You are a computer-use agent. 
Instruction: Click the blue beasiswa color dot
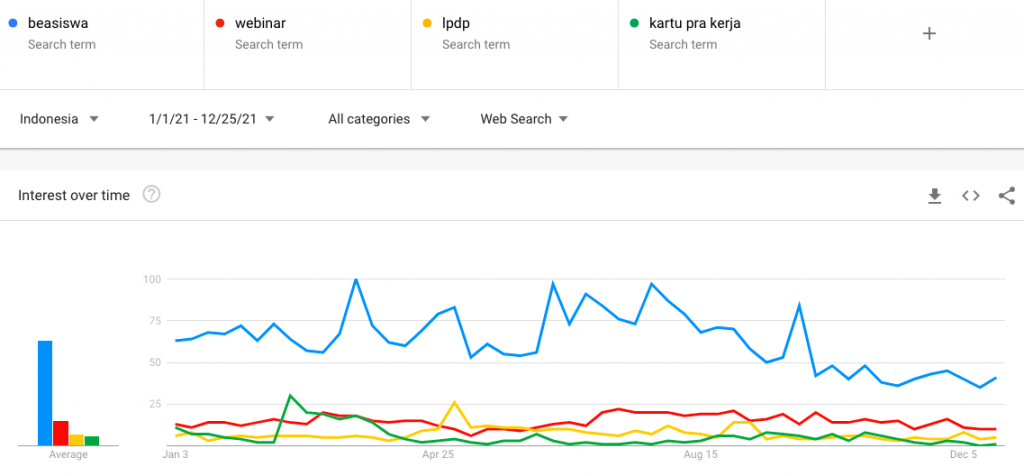point(12,23)
